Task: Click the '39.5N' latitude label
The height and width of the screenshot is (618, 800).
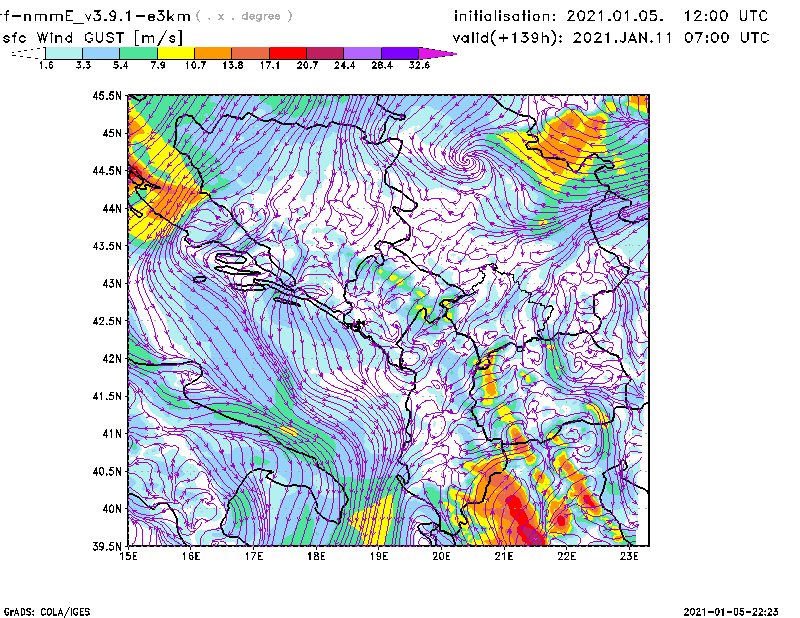Action: click(107, 546)
